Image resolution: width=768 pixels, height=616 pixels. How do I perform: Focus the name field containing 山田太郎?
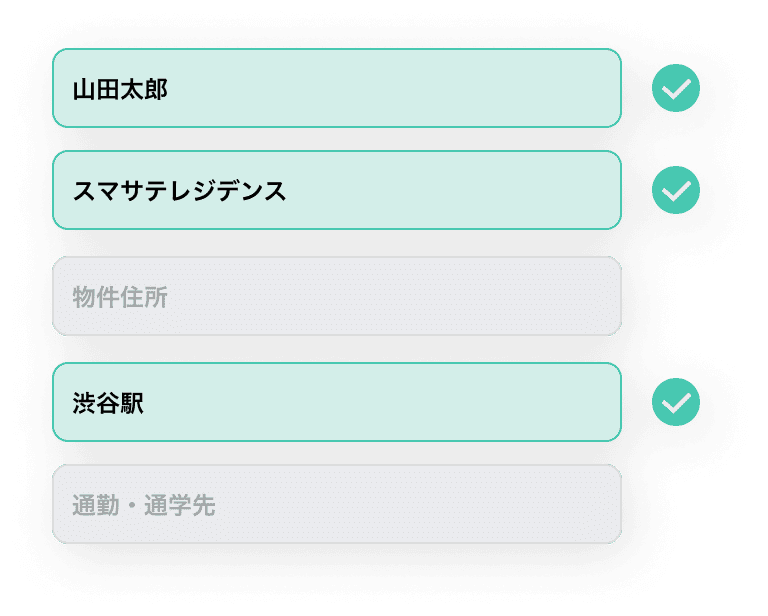point(337,88)
